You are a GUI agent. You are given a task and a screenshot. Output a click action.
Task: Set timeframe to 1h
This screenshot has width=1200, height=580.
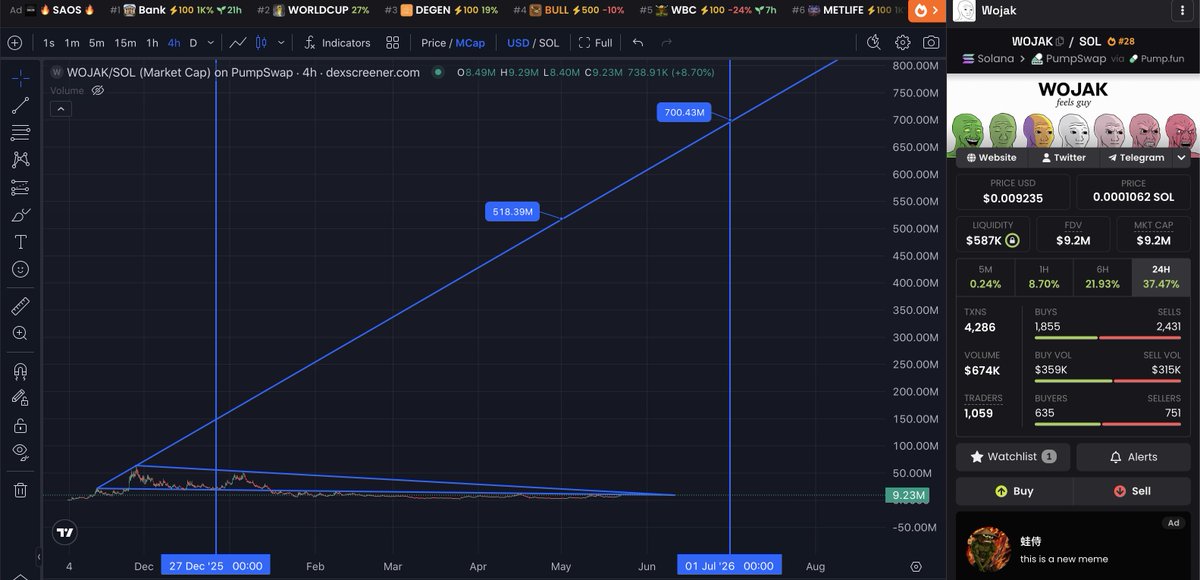152,43
